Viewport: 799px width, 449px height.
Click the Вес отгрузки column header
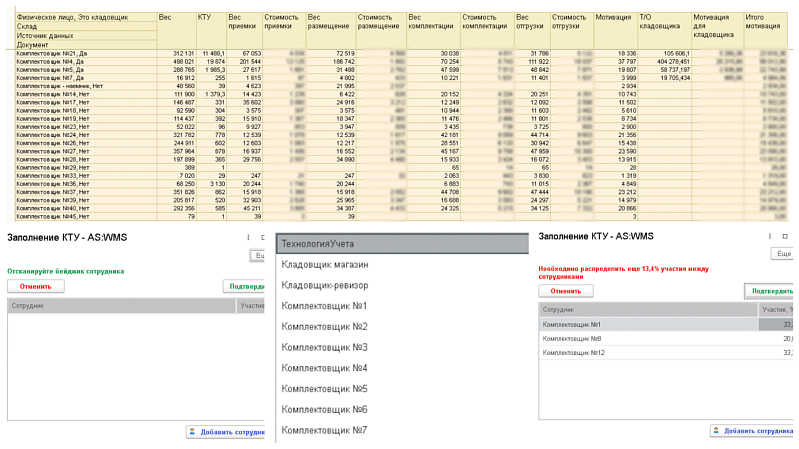(x=532, y=31)
